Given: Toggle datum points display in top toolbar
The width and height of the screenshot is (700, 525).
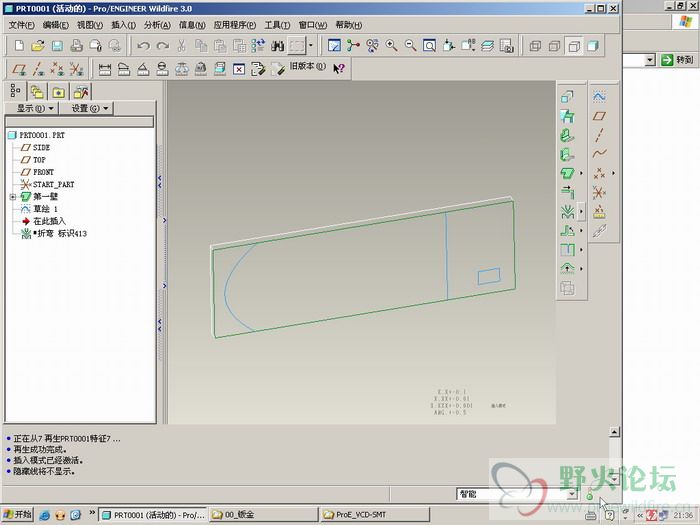Looking at the screenshot, I should click(x=55, y=69).
